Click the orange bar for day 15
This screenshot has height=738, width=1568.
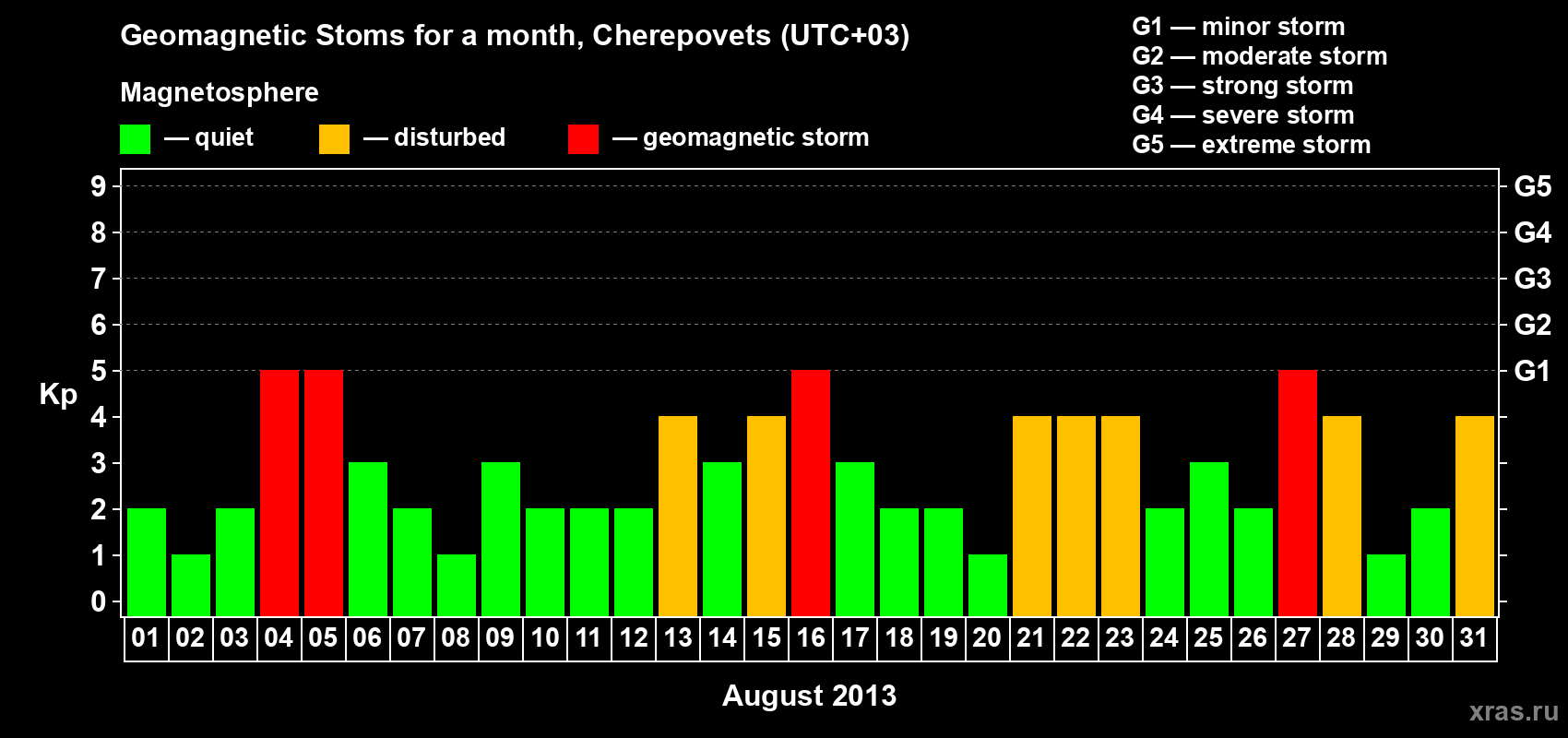[766, 517]
